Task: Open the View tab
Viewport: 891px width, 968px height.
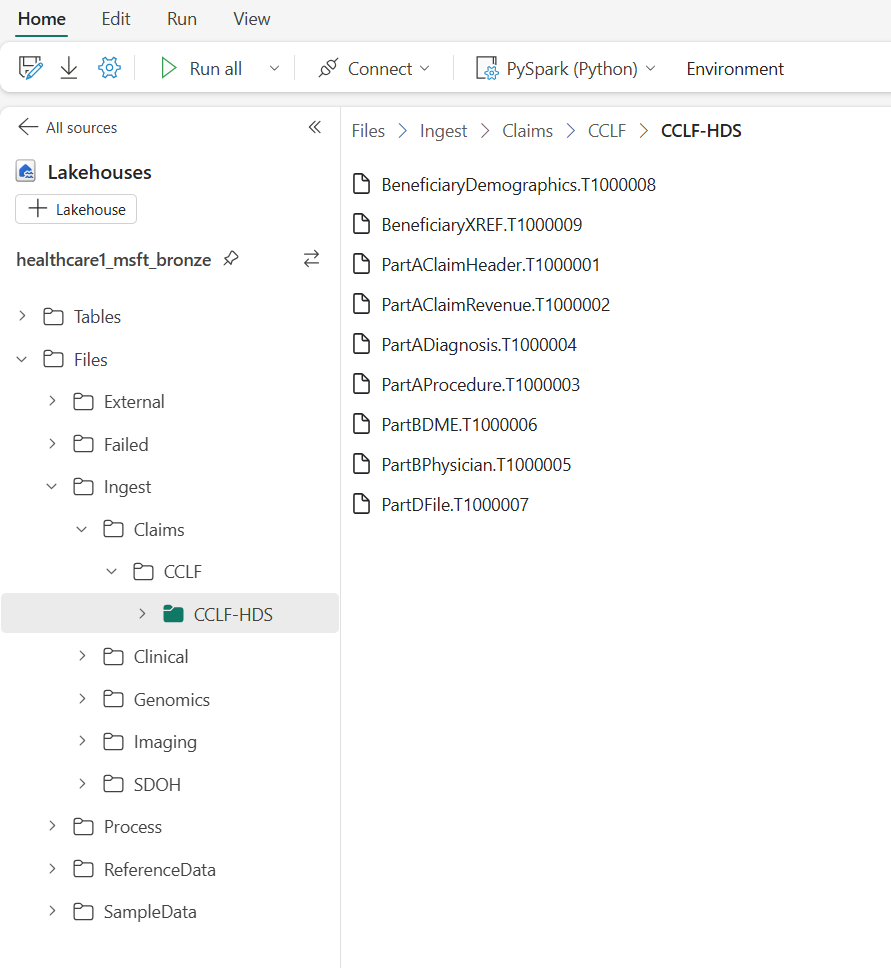Action: pos(251,19)
